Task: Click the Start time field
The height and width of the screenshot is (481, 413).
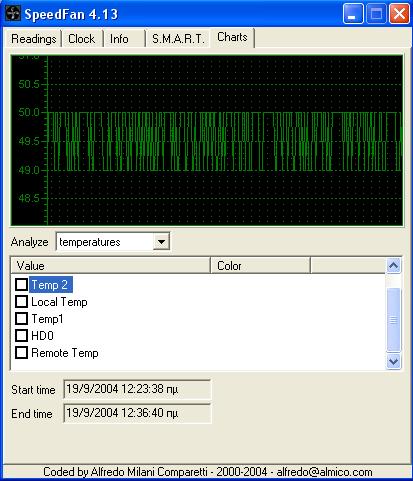Action: click(x=137, y=389)
